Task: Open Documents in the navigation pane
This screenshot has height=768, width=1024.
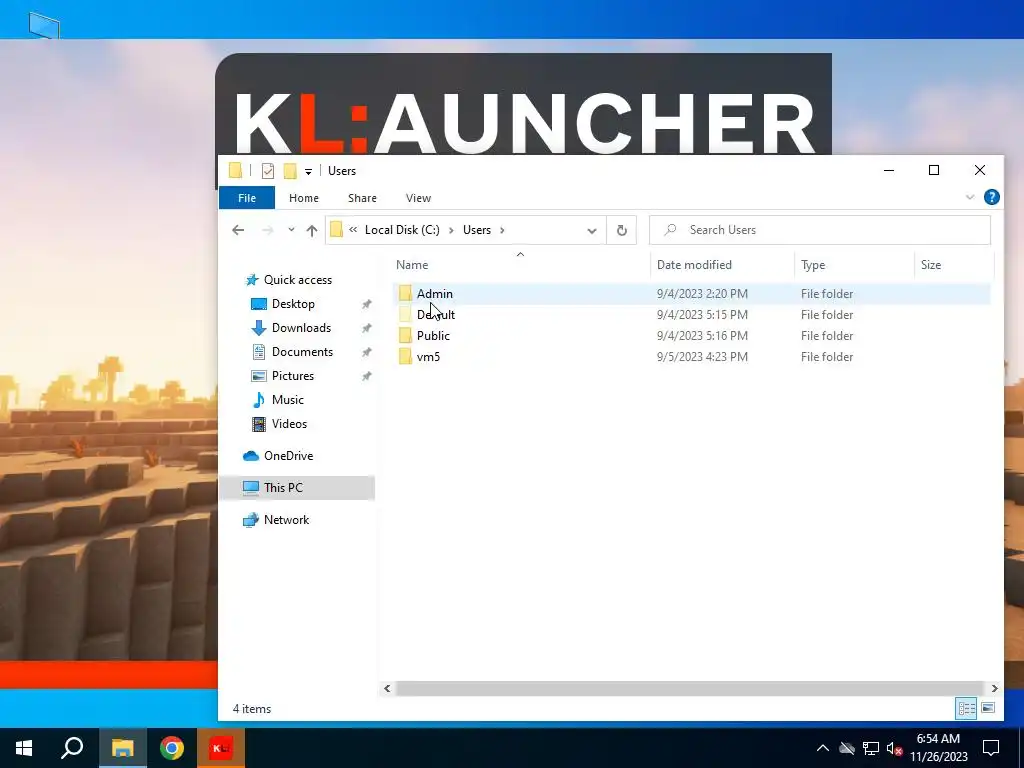Action: point(302,352)
